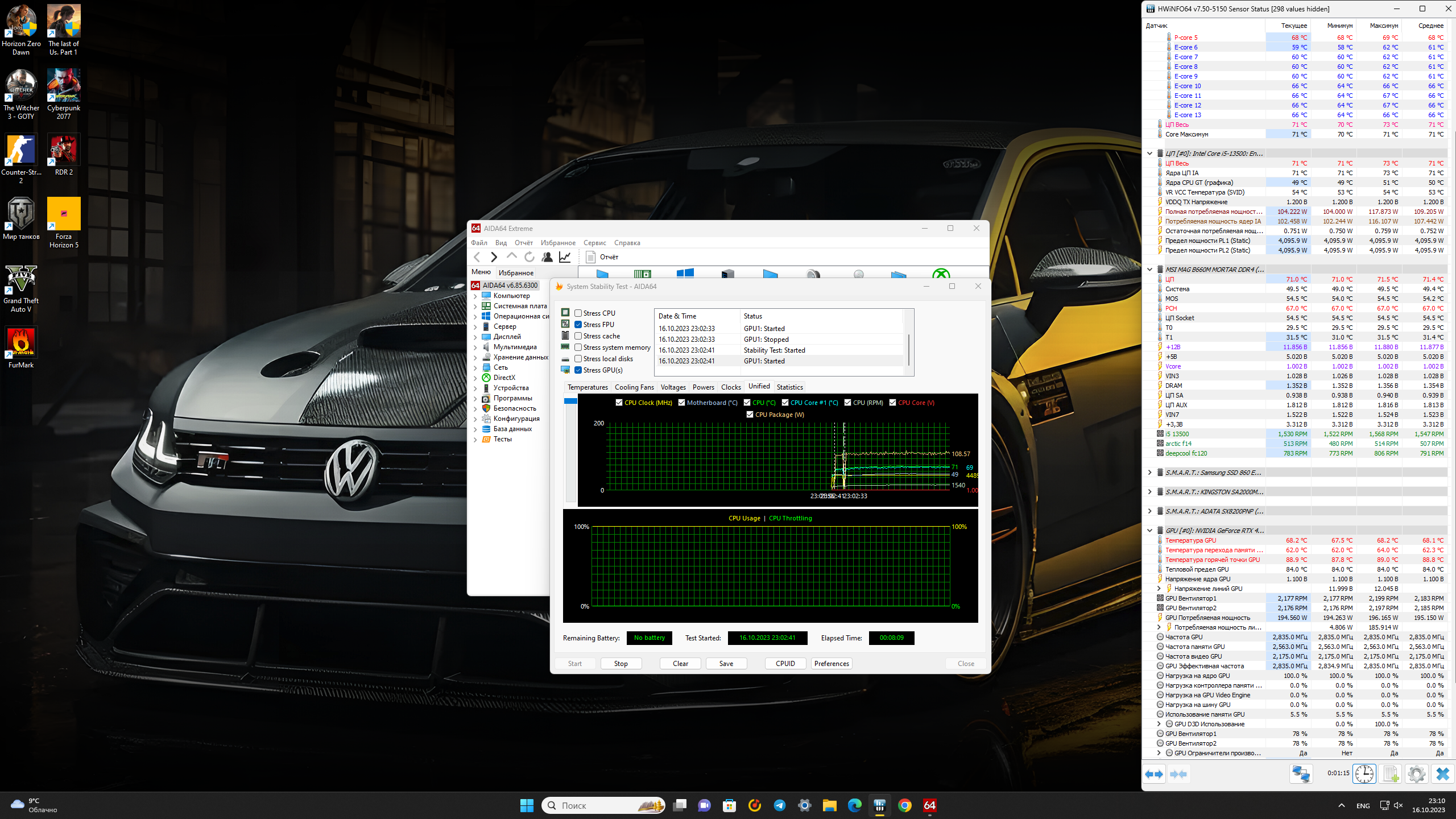Screen dimensions: 1456x819
Task: Switch to the Statistics tab
Action: 789,387
